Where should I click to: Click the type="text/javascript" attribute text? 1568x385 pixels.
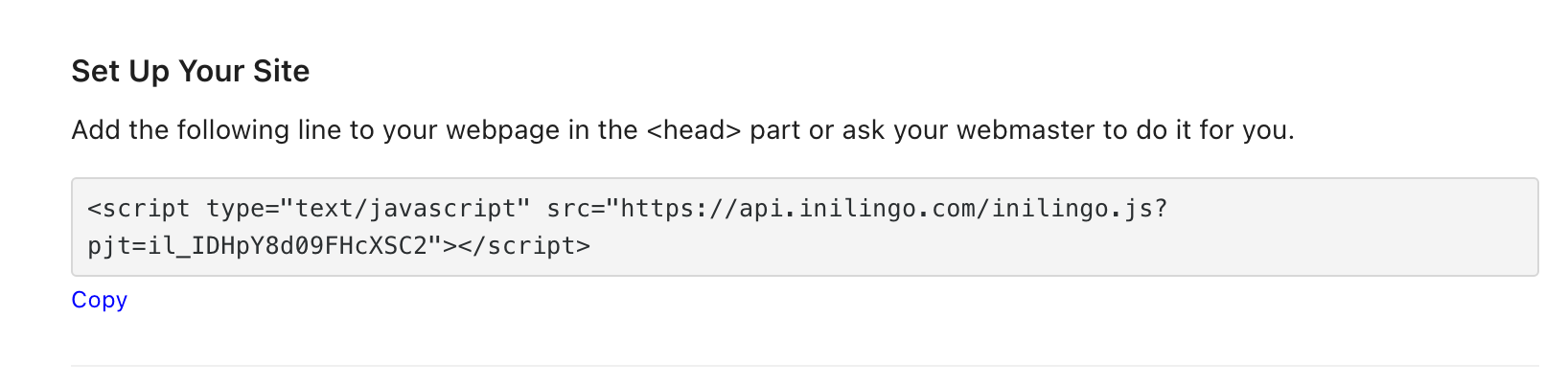coord(368,208)
